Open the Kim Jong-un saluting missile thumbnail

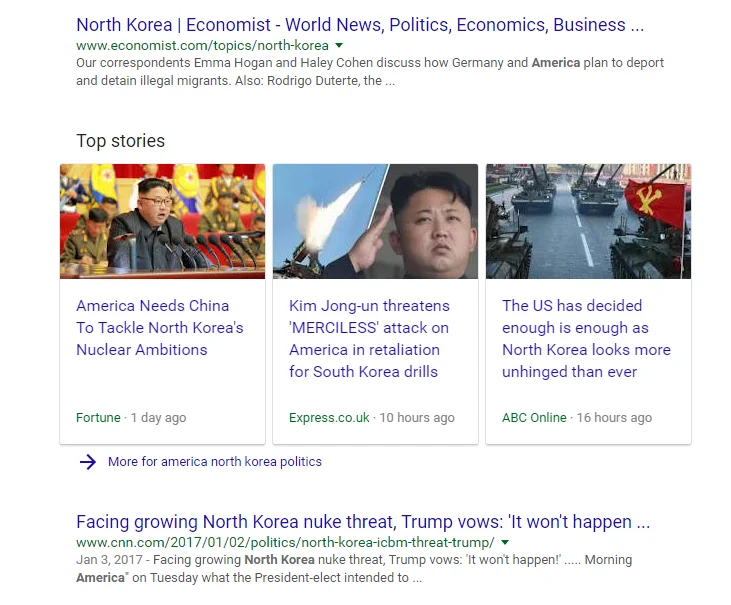point(375,221)
